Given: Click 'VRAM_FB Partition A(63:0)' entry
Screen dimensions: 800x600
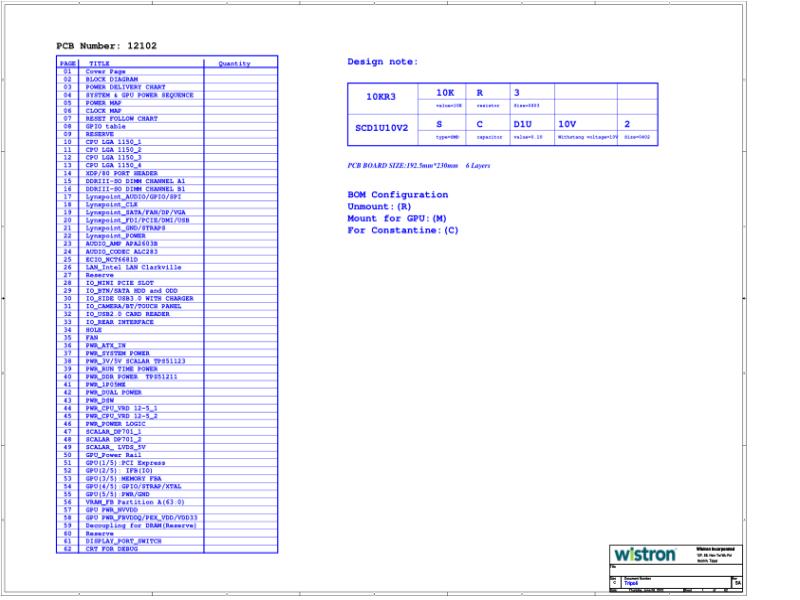Looking at the screenshot, I should [135, 502].
